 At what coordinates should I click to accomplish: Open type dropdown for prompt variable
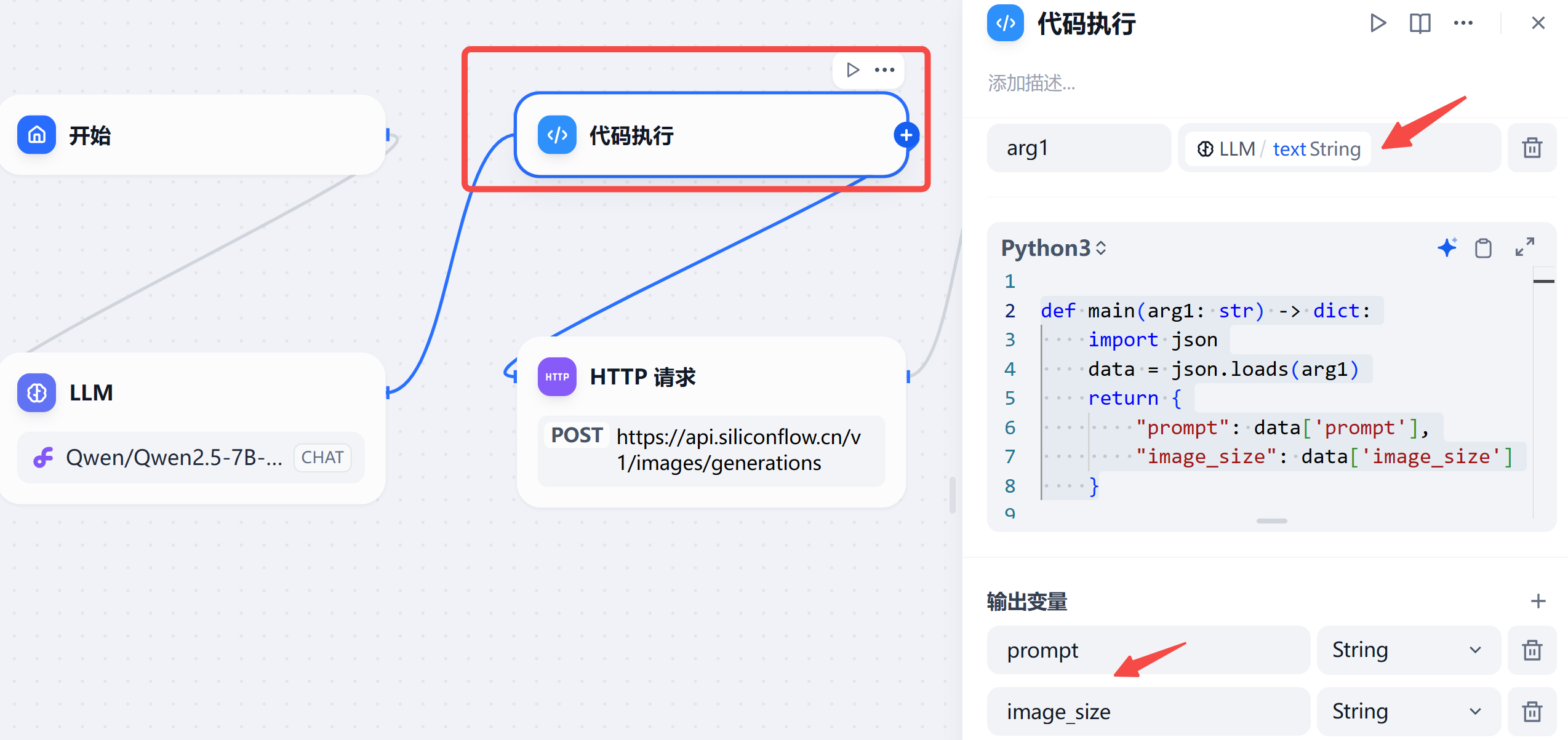click(1407, 650)
